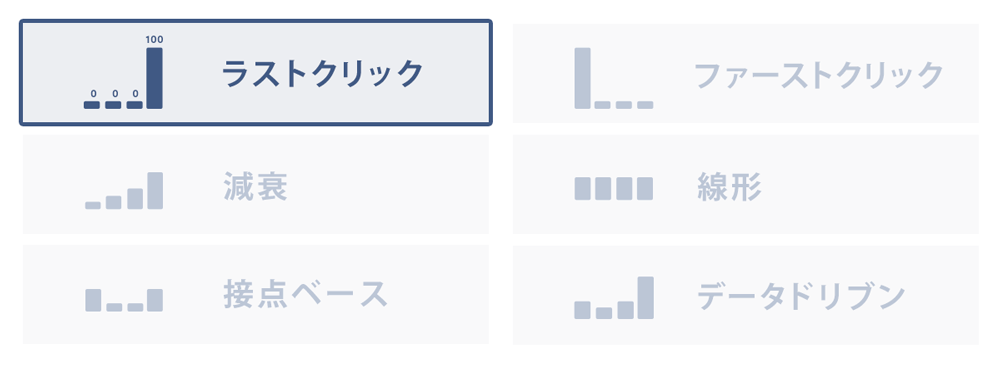Viewport: 1000px width, 367px height.
Task: Pick the 線形 equal bars icon
Action: (x=614, y=188)
